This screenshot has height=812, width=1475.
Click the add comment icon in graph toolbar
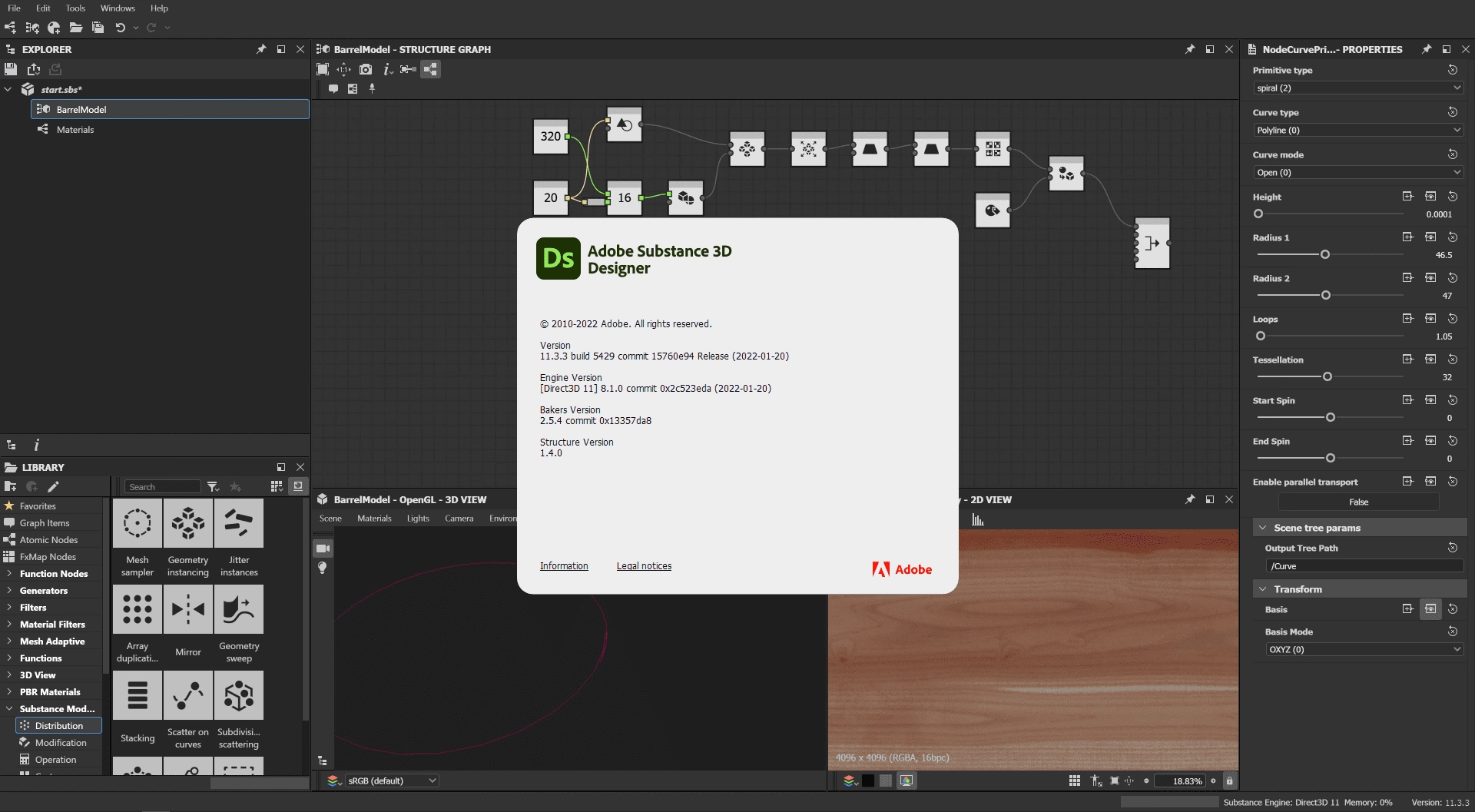pyautogui.click(x=333, y=88)
